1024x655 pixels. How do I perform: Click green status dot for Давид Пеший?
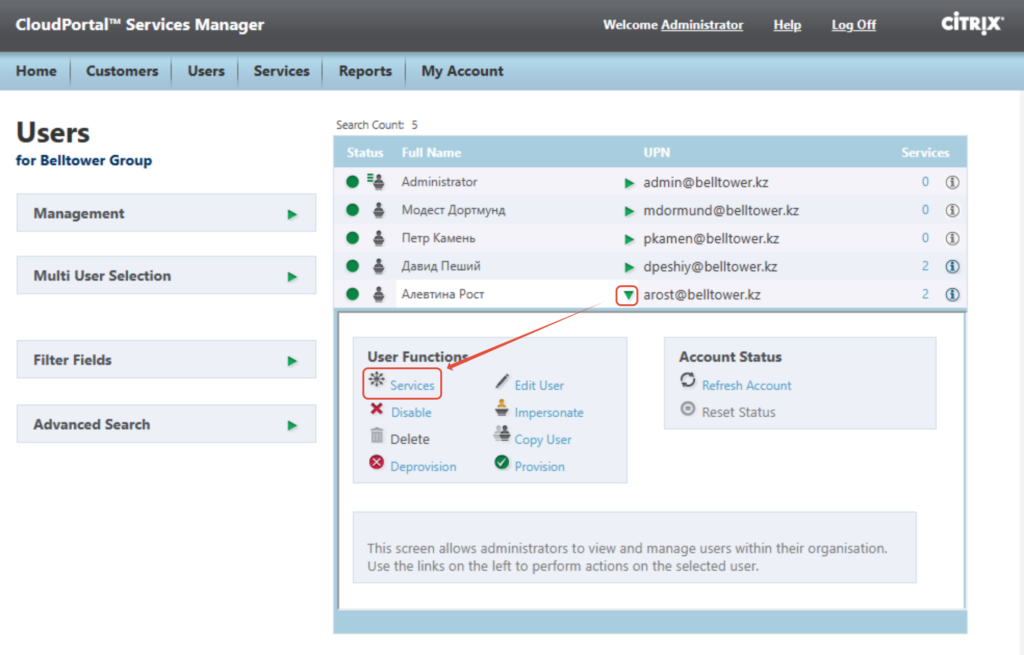pos(352,266)
